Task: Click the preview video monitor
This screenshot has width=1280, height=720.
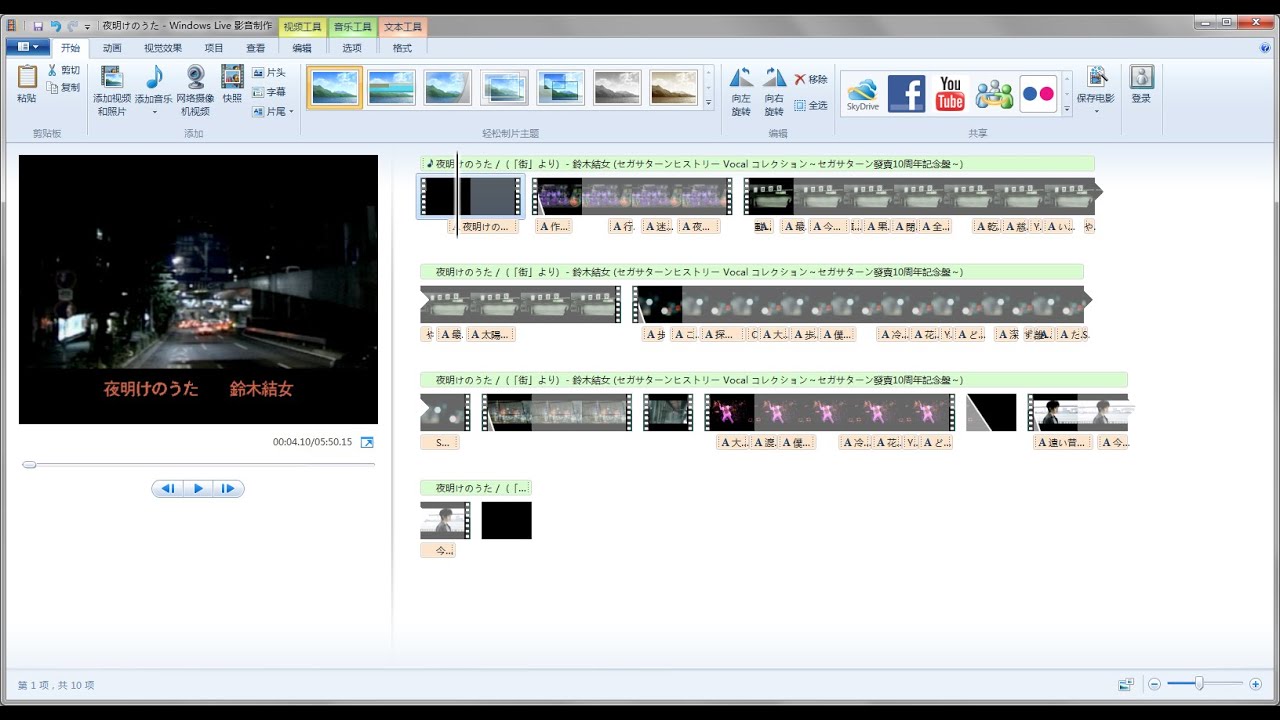Action: [198, 289]
